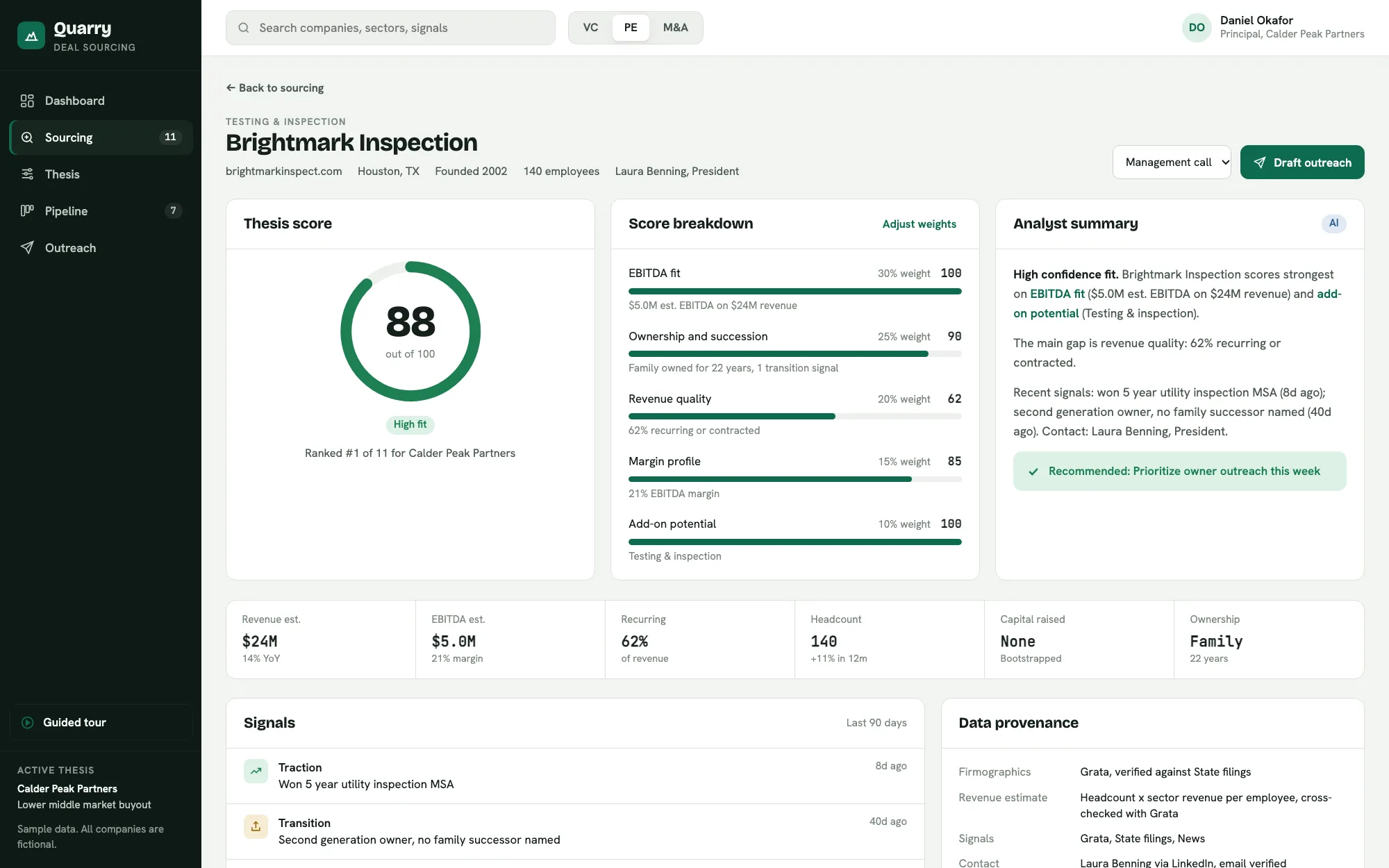
Task: Click the High fit badge
Action: click(410, 424)
